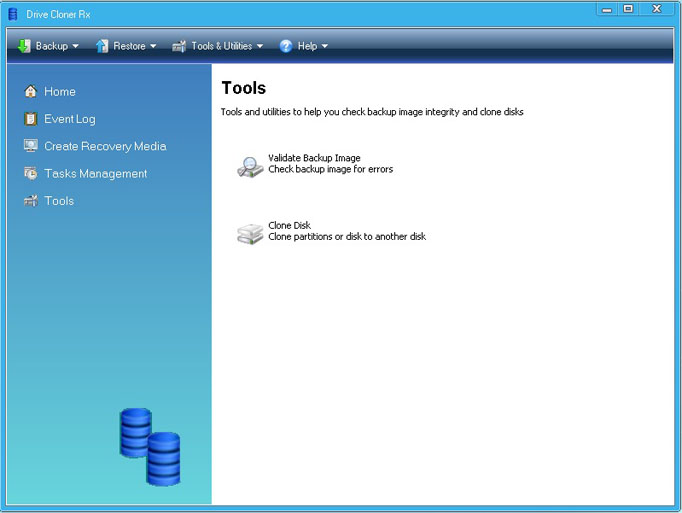Screen dimensions: 682x513
Task: Maximize the Drive Cloner Rx window
Action: point(628,9)
